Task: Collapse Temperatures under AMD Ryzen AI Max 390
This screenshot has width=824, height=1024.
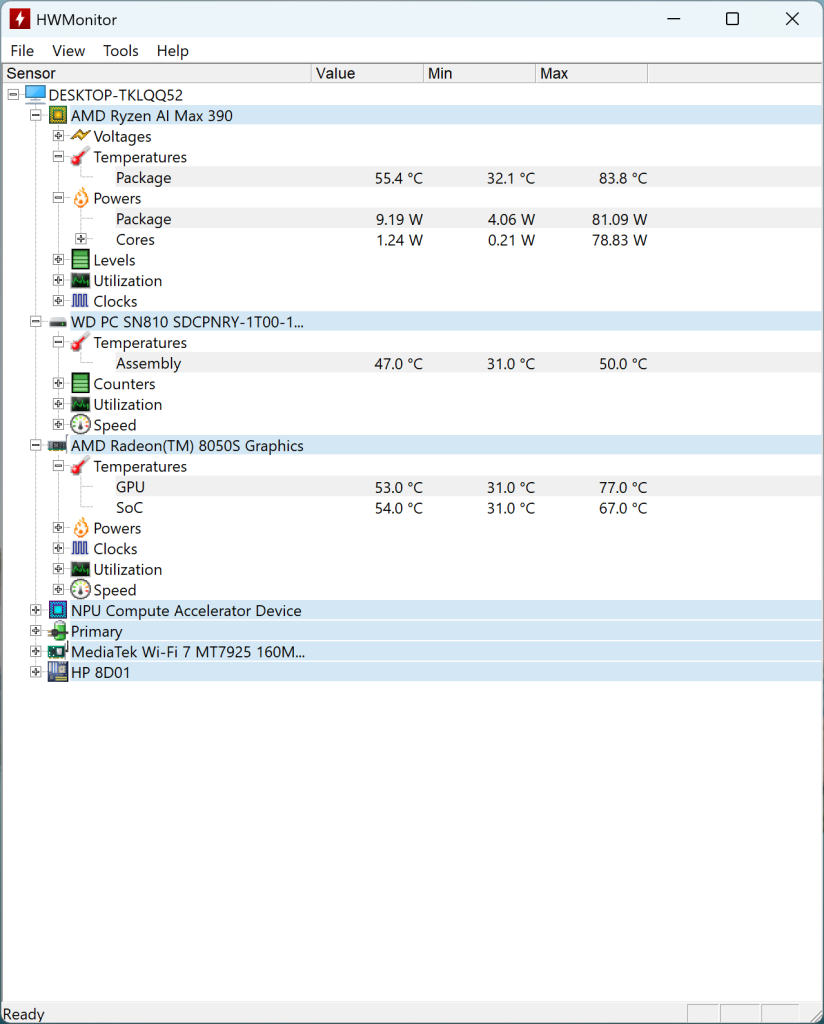Action: (59, 157)
